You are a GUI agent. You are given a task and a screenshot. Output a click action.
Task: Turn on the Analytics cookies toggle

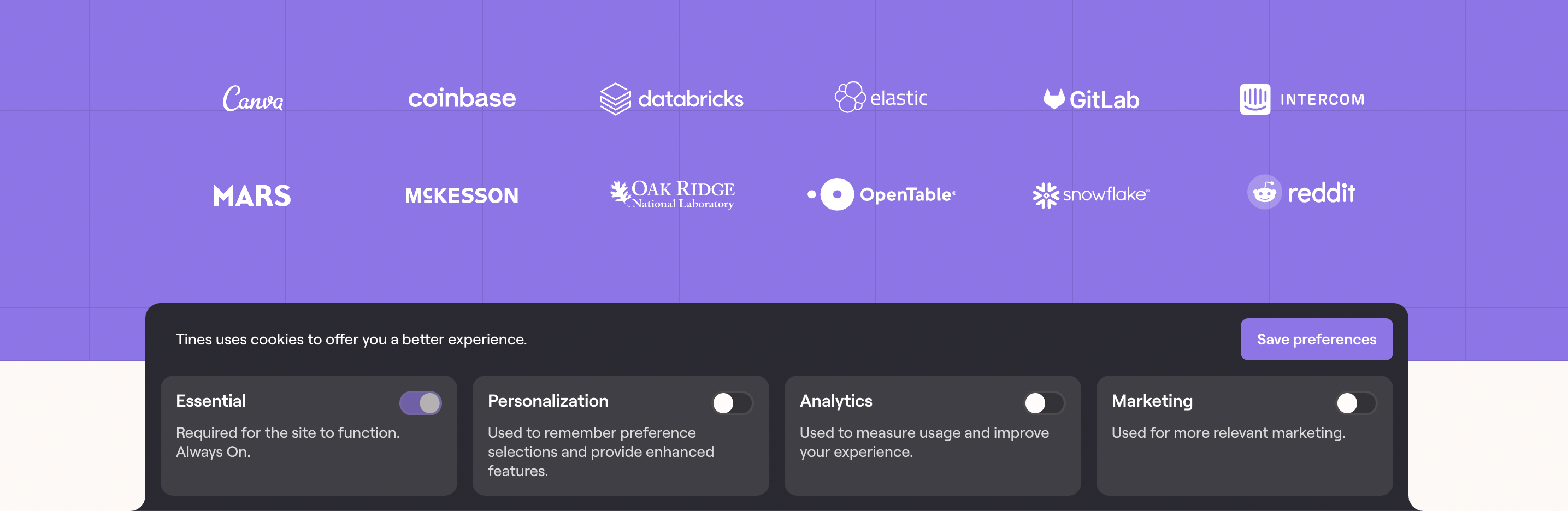coord(1044,403)
